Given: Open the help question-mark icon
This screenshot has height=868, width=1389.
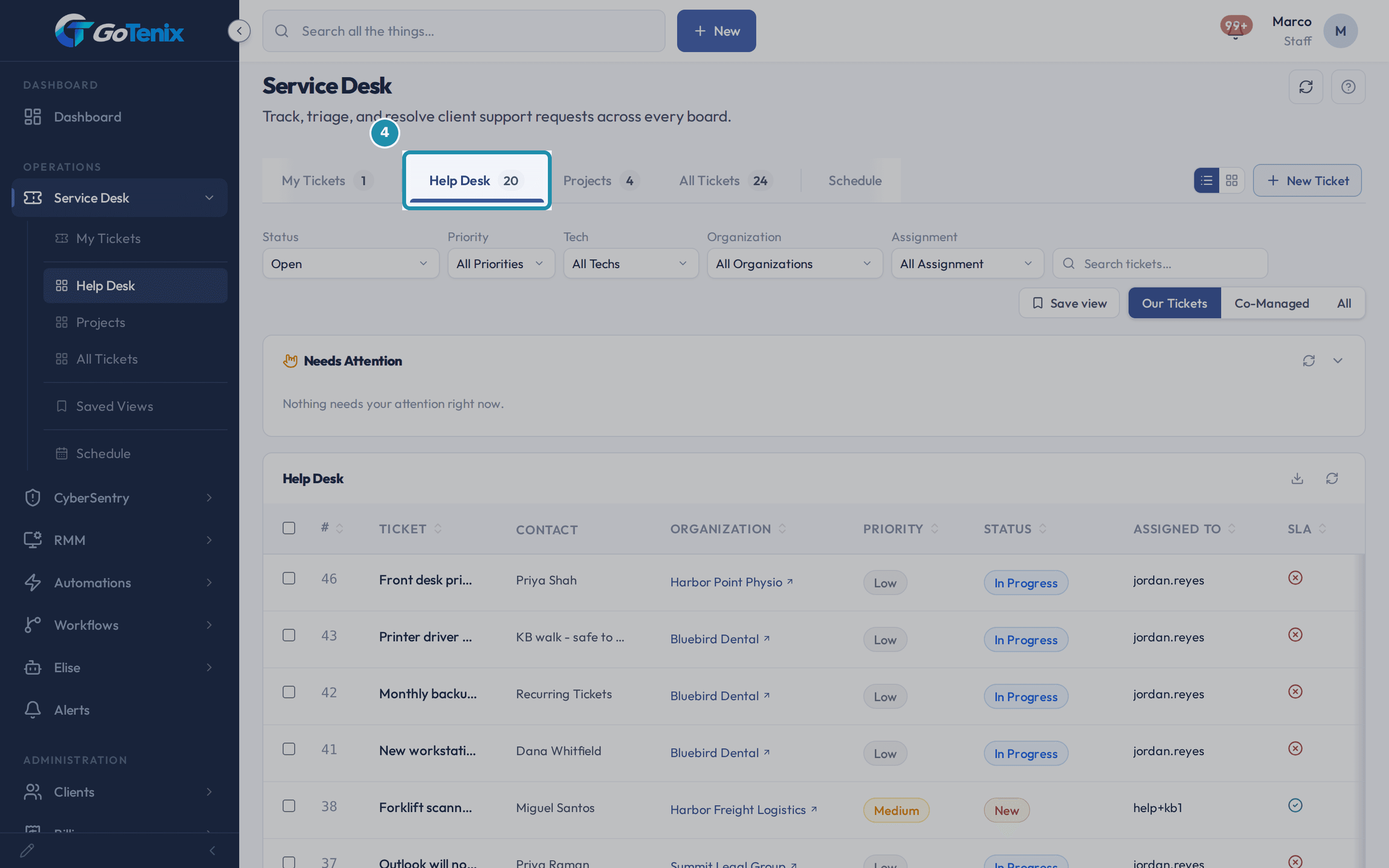Looking at the screenshot, I should coord(1348,87).
